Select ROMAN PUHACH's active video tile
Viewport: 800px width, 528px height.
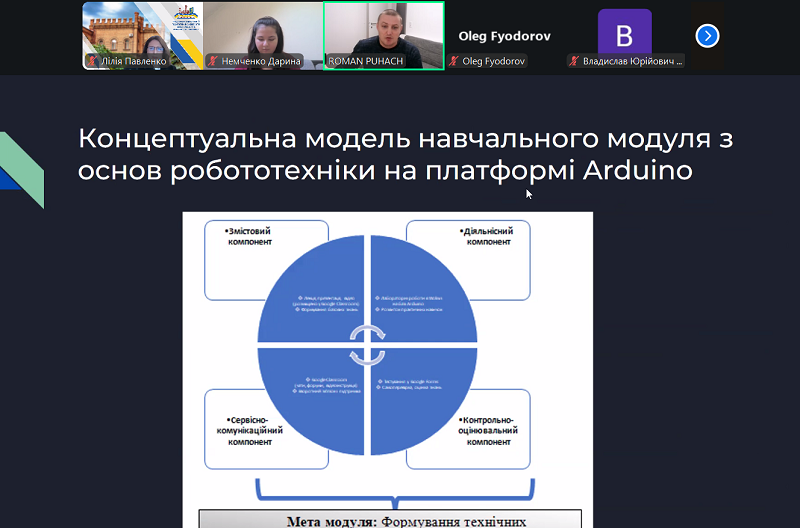(383, 34)
